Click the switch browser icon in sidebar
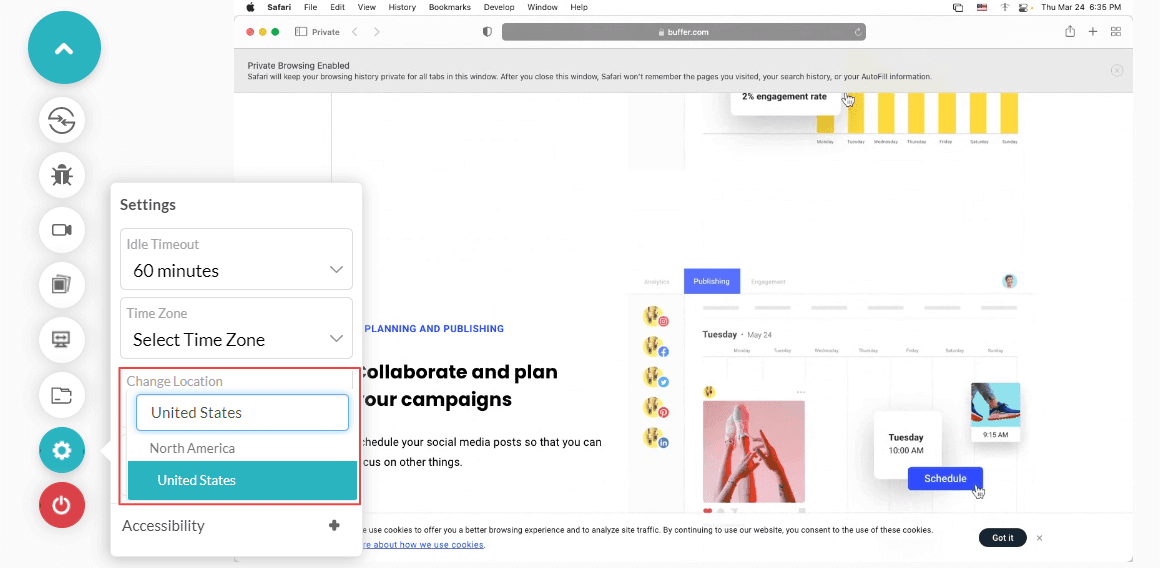The image size is (1160, 568). point(62,121)
